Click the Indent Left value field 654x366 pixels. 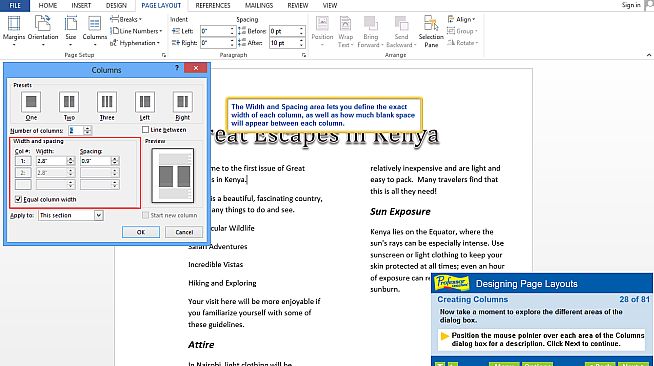coord(214,31)
